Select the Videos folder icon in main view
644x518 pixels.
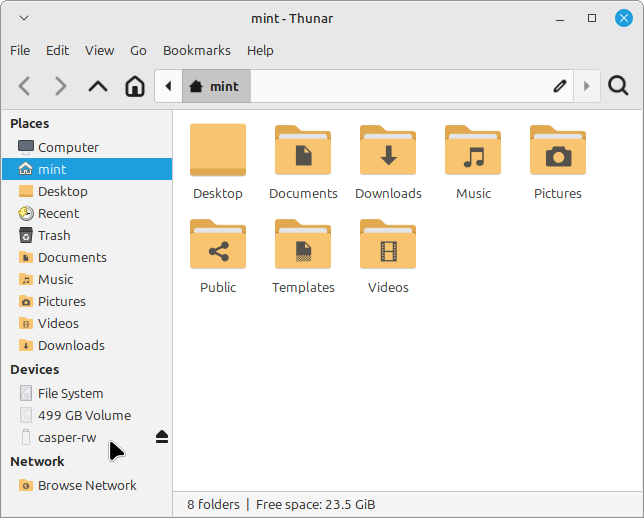[388, 244]
